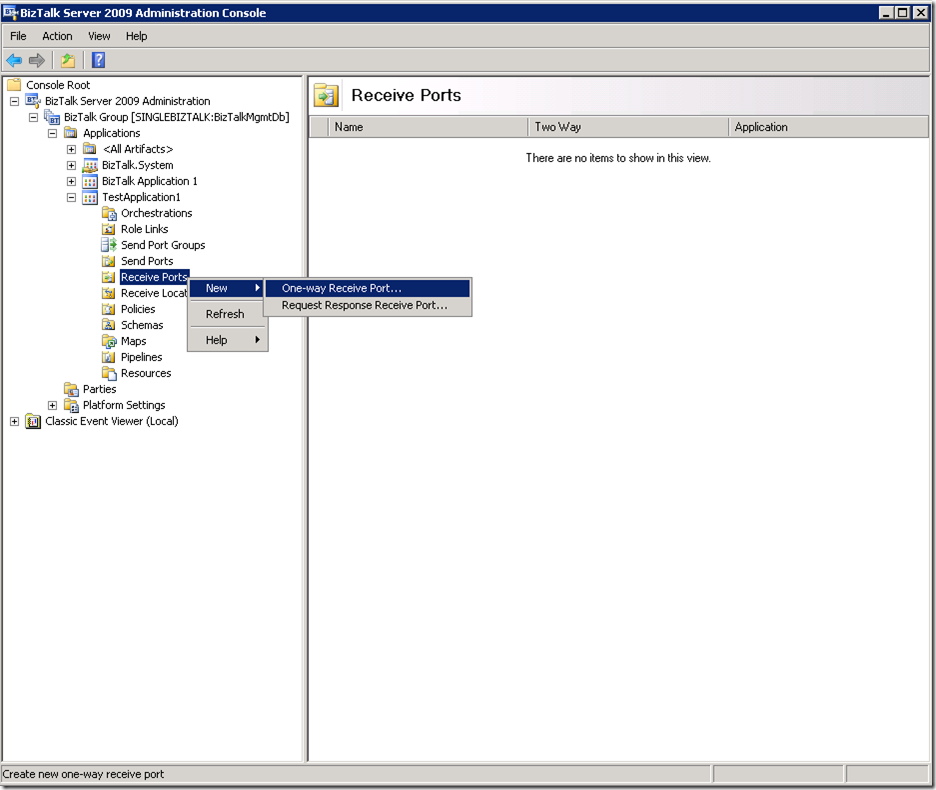The width and height of the screenshot is (936, 790).
Task: Click the Role Links icon
Action: 109,229
